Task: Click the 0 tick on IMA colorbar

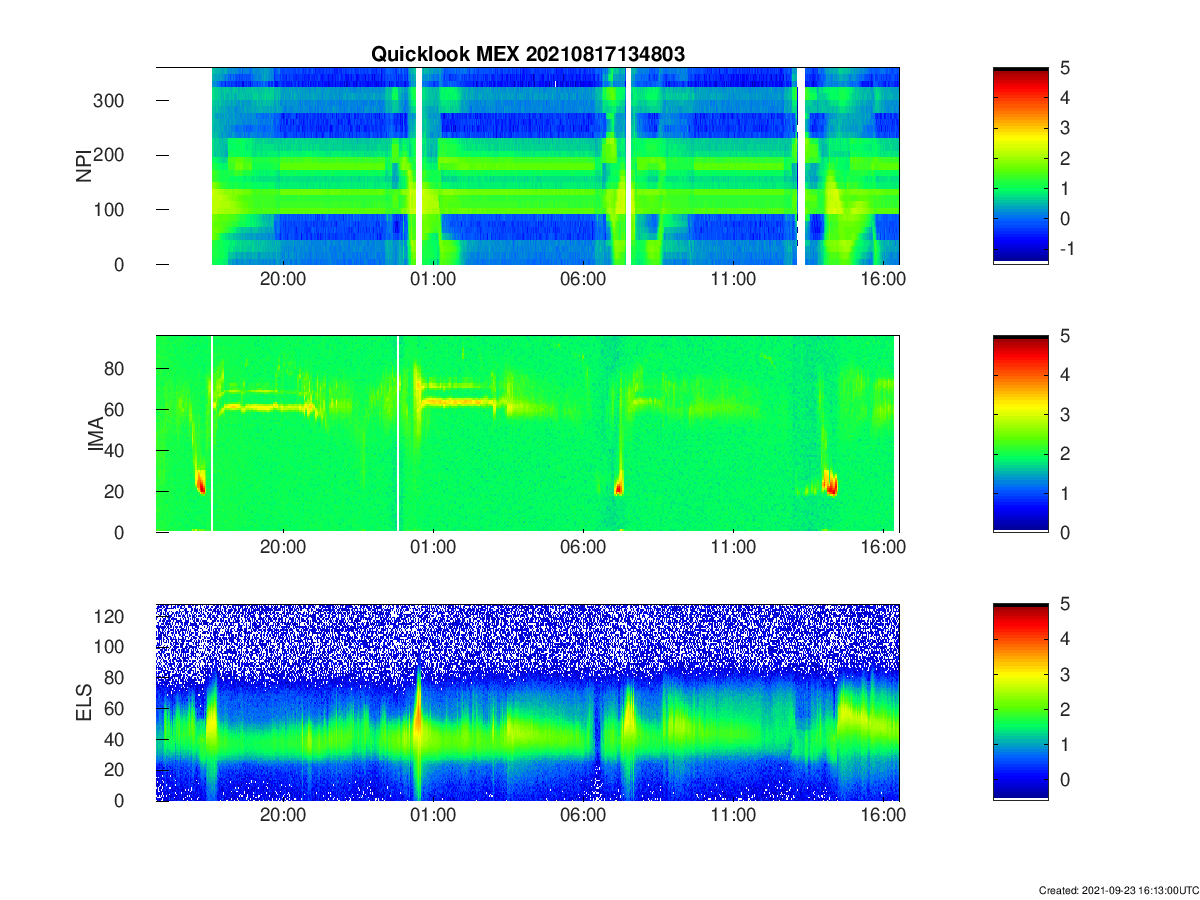Action: pos(1066,532)
